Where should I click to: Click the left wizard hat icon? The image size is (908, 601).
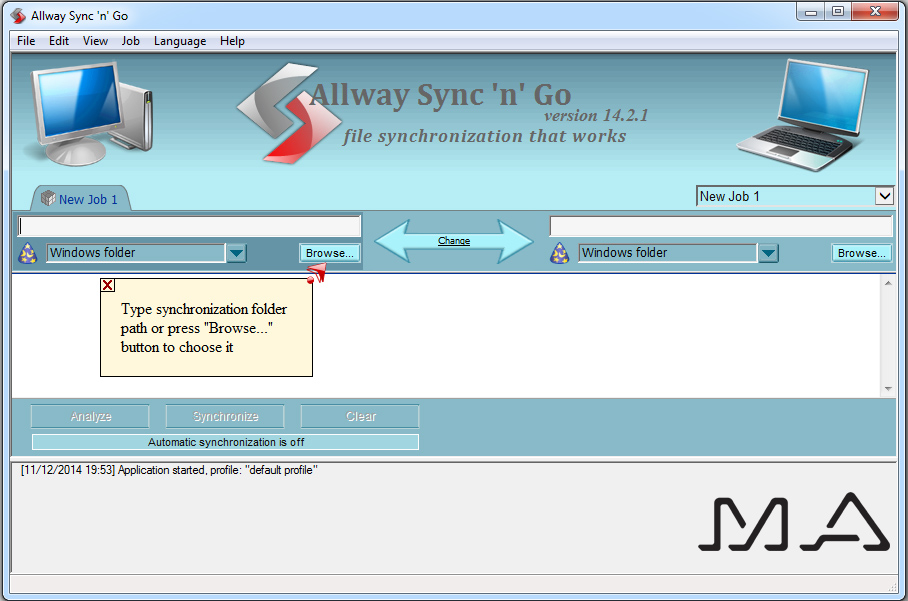click(x=27, y=253)
